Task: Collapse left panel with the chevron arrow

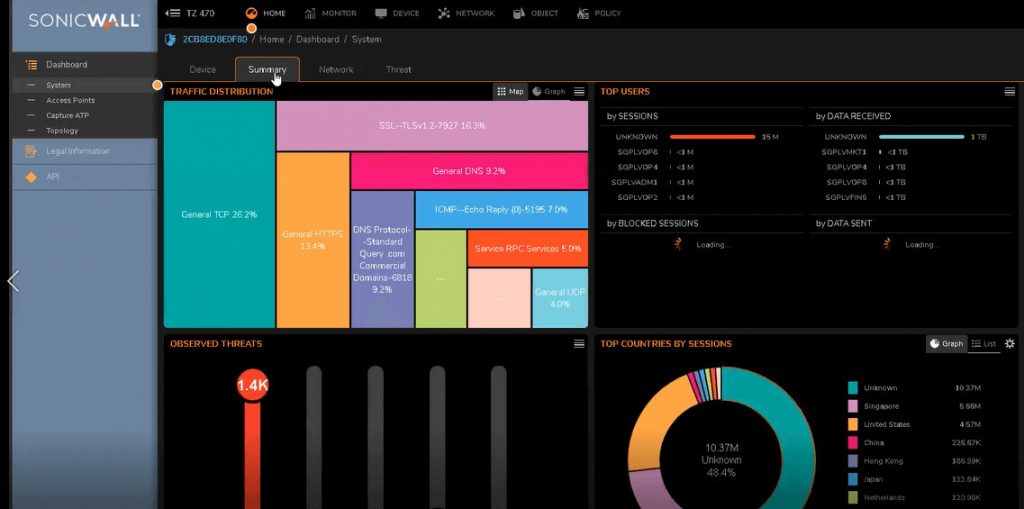Action: [x=13, y=281]
